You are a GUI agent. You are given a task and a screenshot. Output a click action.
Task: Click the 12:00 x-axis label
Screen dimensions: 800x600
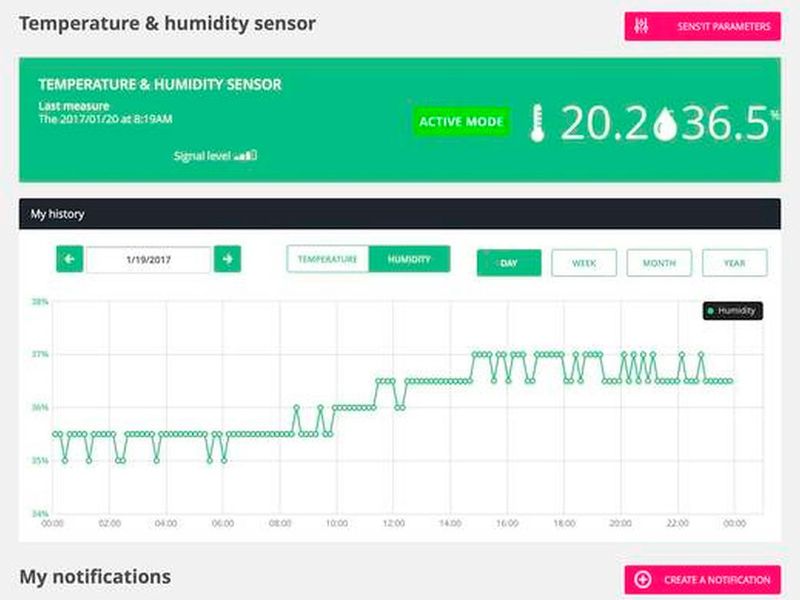click(393, 523)
